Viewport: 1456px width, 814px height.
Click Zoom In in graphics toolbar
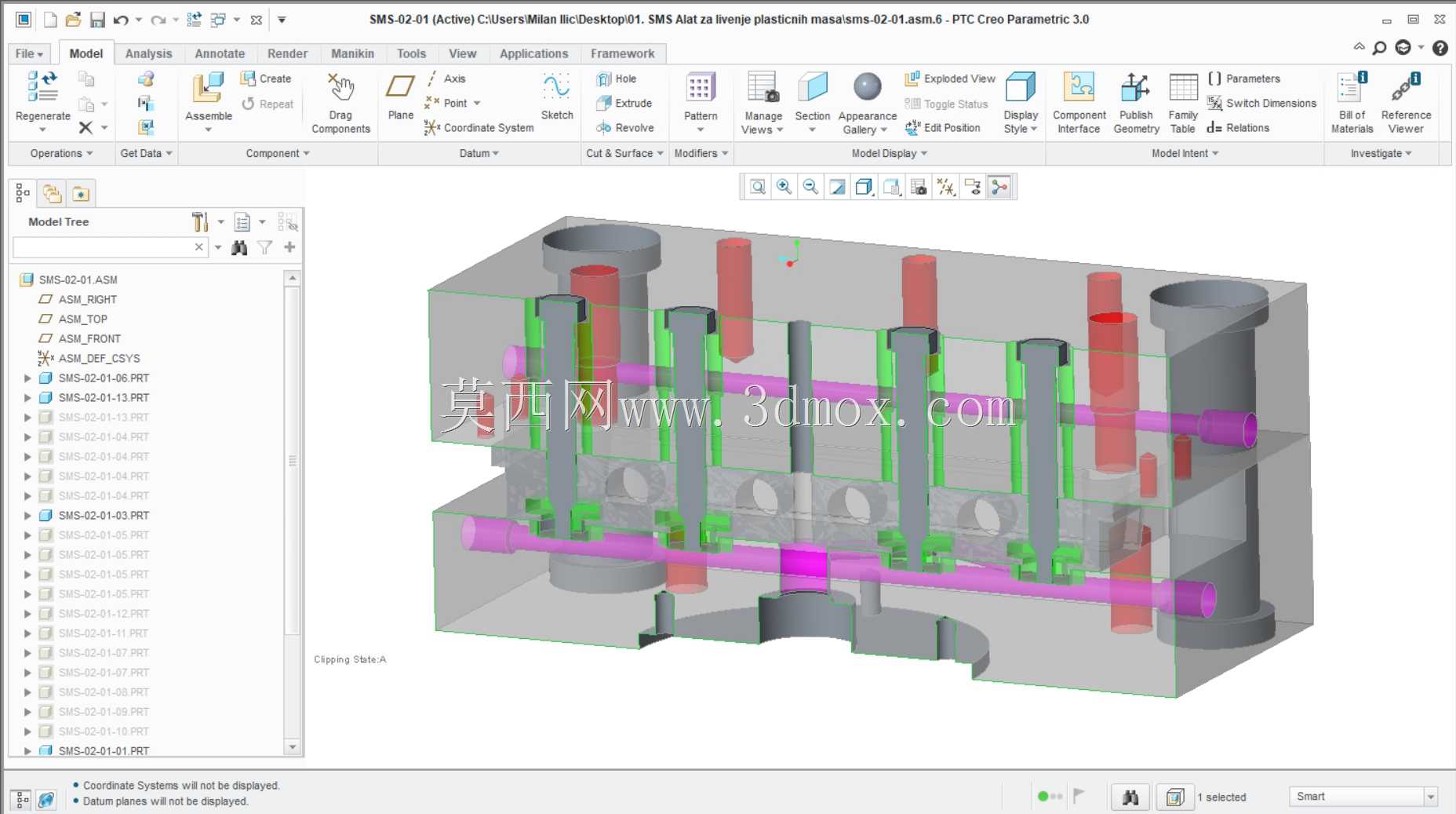(x=784, y=187)
